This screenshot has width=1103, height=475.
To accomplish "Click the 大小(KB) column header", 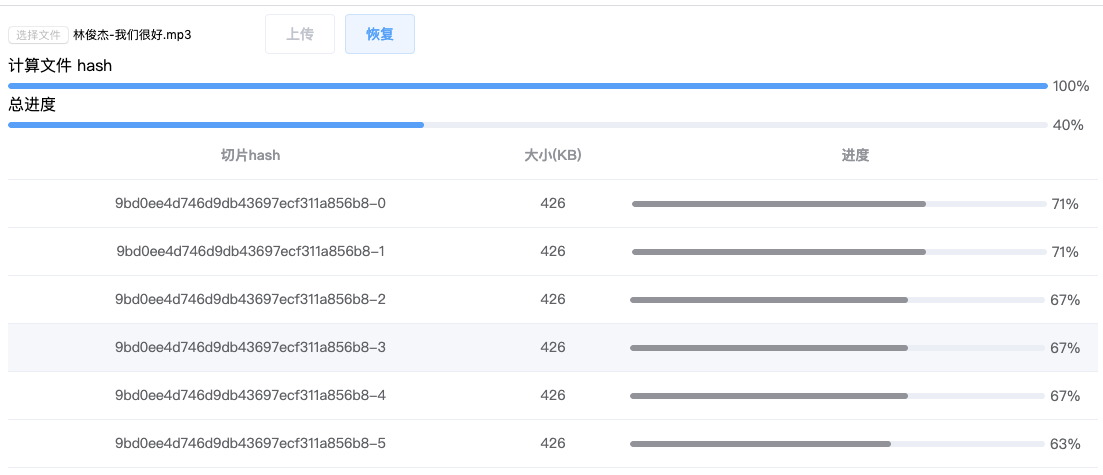I will [553, 155].
